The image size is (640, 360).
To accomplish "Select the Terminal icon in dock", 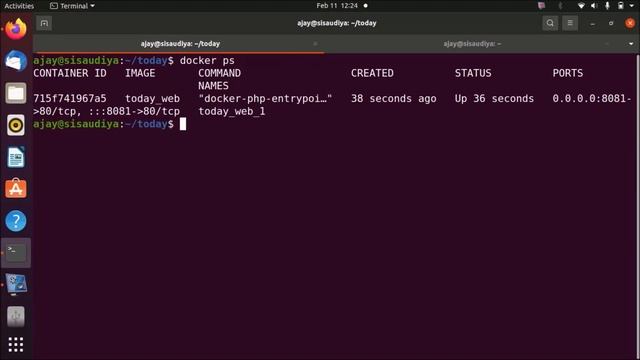I will coord(16,253).
